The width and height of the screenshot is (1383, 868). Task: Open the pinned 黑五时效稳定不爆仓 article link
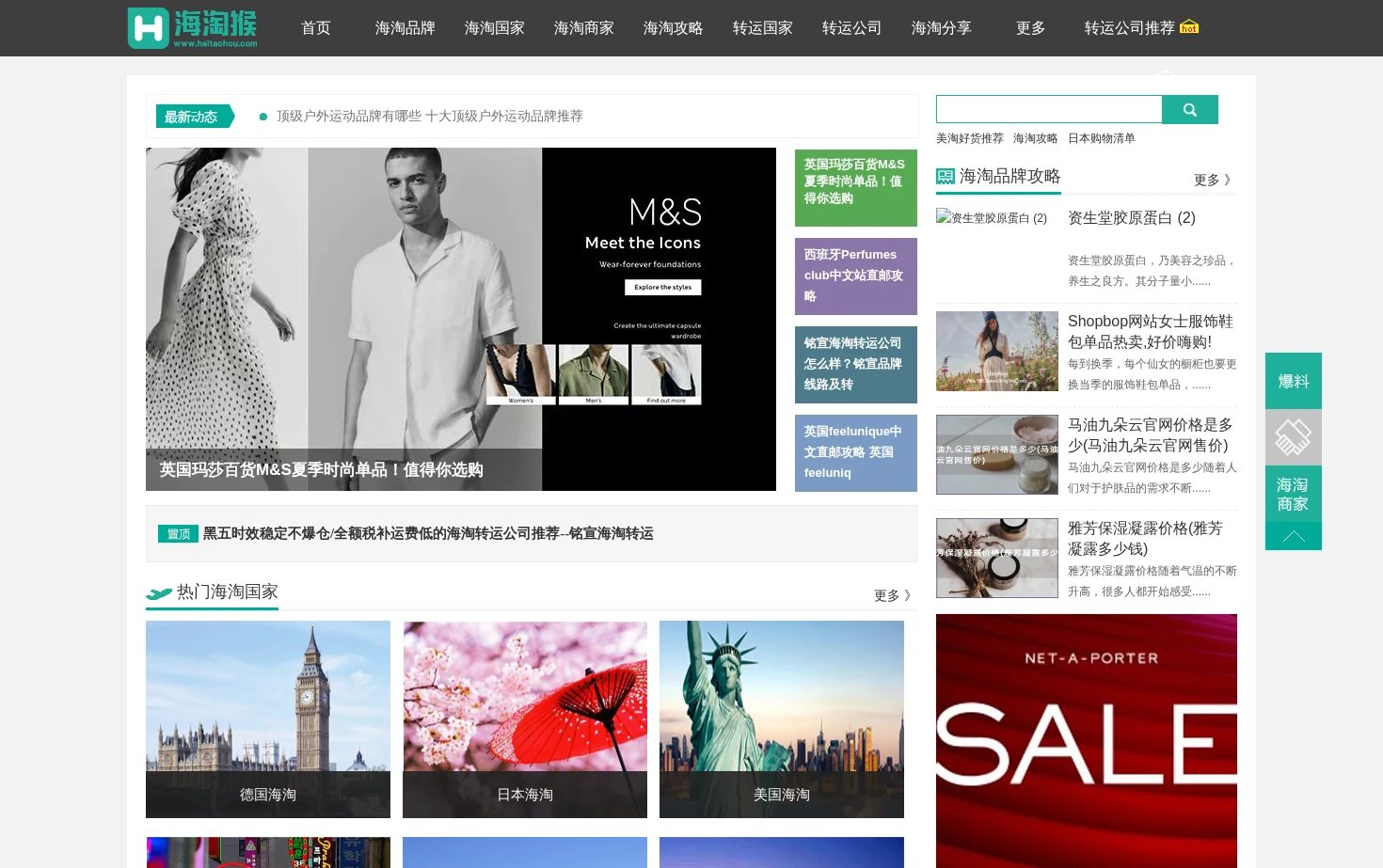click(x=428, y=533)
